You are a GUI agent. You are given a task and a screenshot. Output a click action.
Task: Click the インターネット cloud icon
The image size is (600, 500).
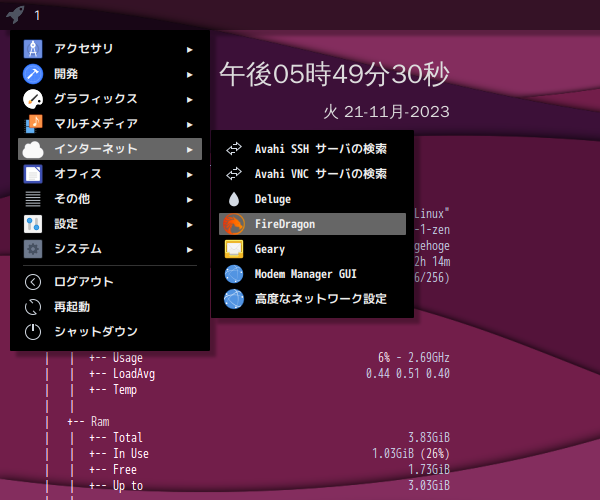(x=33, y=149)
